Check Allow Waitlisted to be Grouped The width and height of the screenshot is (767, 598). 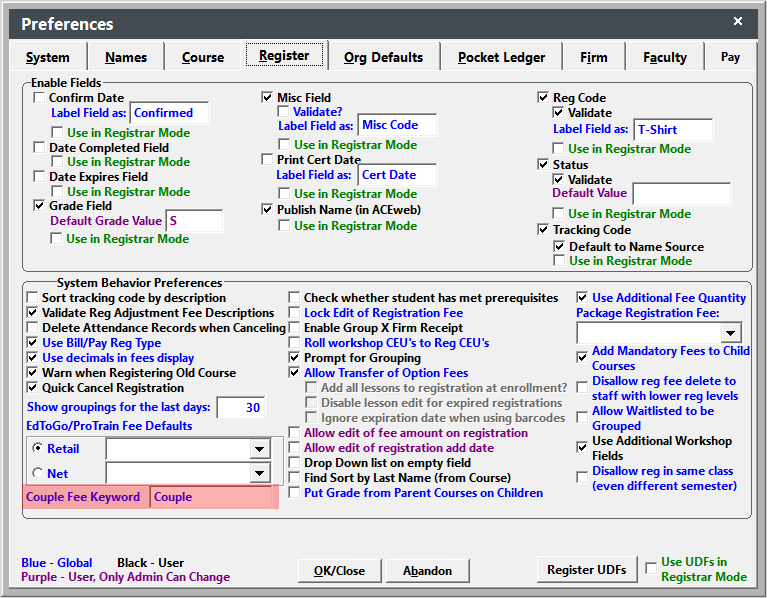point(582,418)
